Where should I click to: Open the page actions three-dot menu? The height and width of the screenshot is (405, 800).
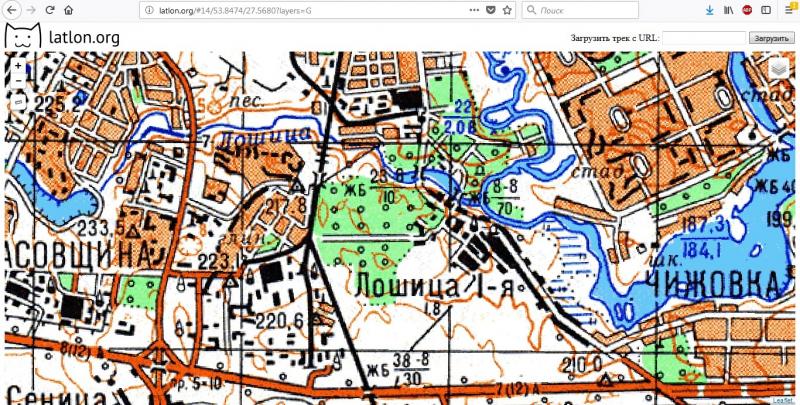click(x=472, y=10)
